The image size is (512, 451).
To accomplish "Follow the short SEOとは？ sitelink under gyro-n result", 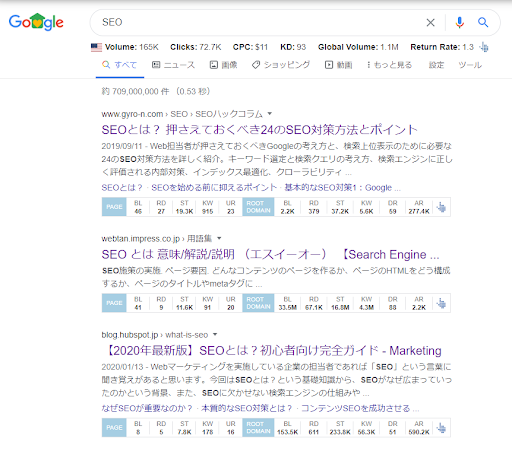I will pyautogui.click(x=122, y=188).
